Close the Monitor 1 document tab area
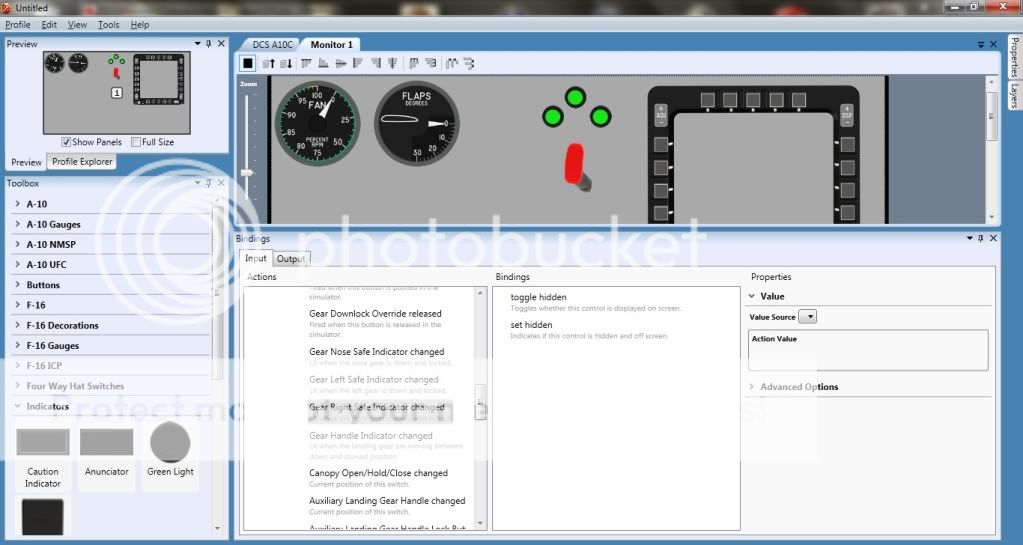This screenshot has width=1023, height=545. point(993,44)
